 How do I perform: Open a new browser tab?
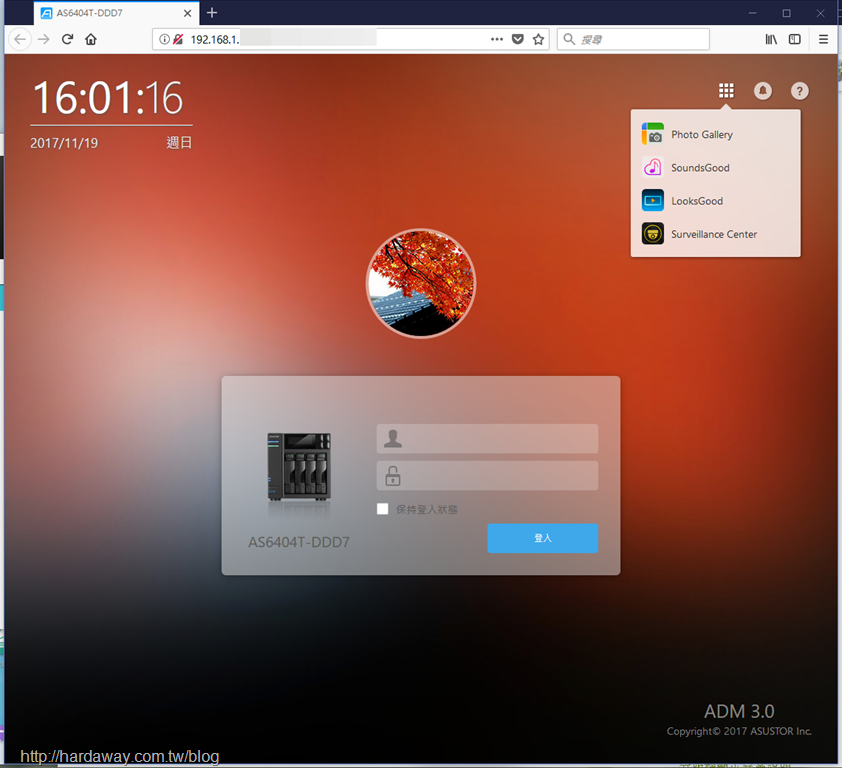pos(212,13)
